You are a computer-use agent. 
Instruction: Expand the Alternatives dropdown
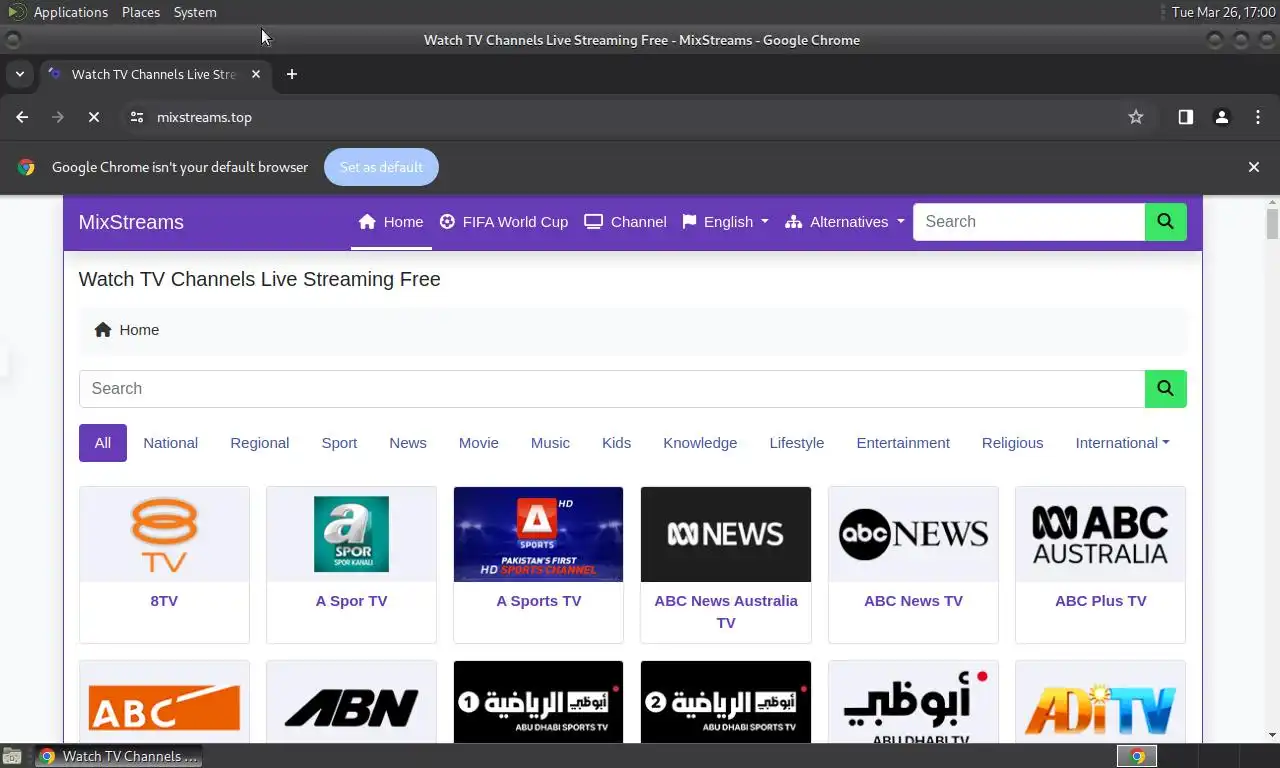pos(845,222)
